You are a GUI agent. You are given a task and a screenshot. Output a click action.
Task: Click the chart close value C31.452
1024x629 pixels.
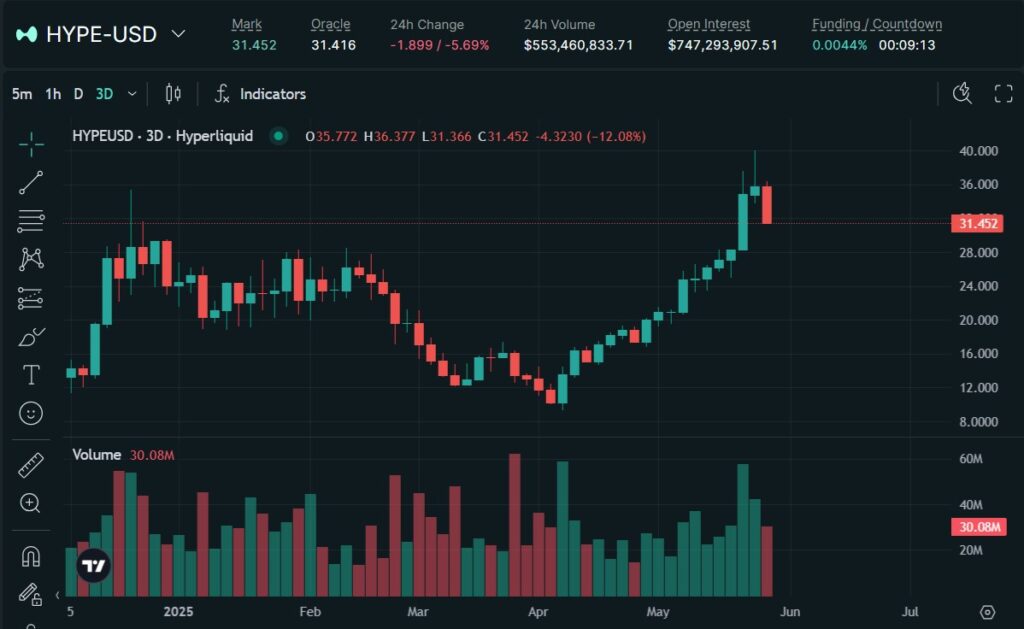[x=503, y=137]
